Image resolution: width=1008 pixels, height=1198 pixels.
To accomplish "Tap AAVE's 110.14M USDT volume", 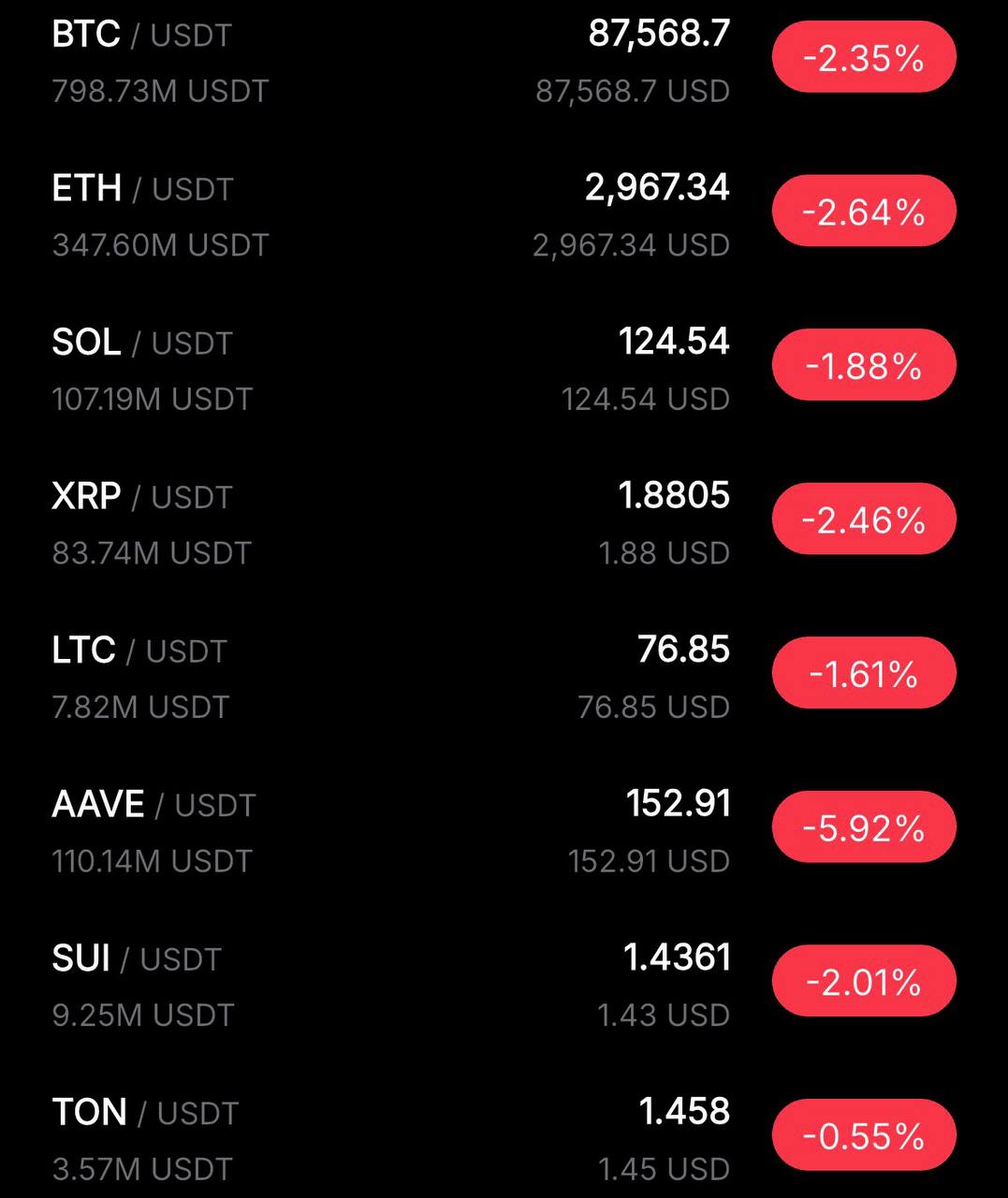I will (152, 861).
